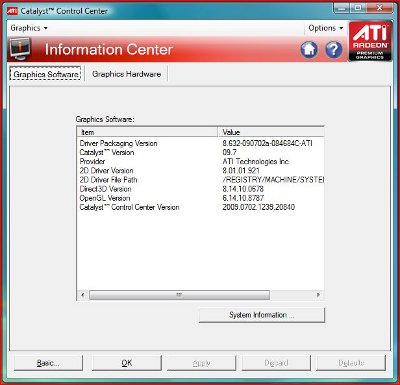Screen dimensions: 400x385
Task: Click the value 8.632-090702a-084684C-ATI
Action: point(267,143)
